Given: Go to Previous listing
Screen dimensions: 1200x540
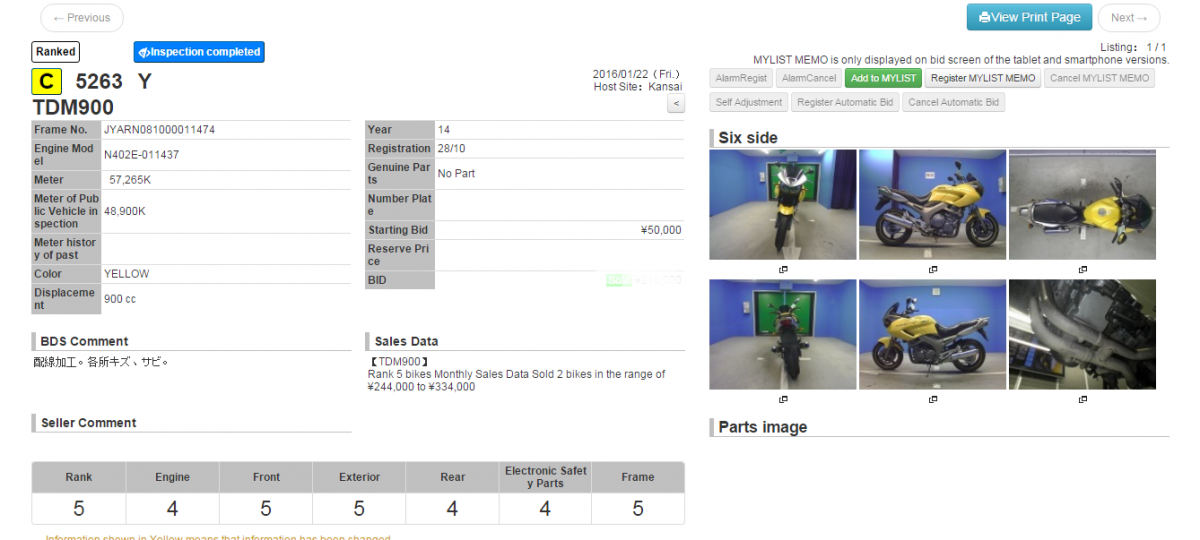Looking at the screenshot, I should click(x=82, y=18).
